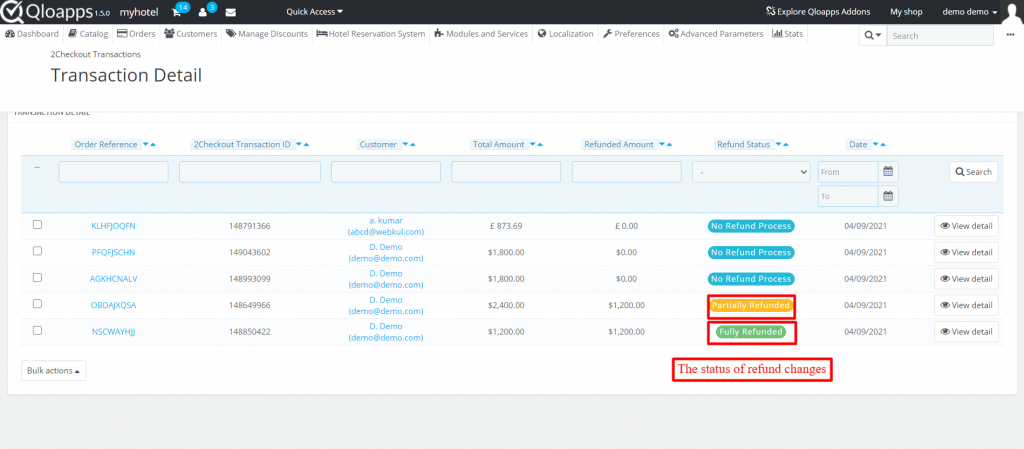Click transaction ID 148791366
The height and width of the screenshot is (449, 1024).
[249, 226]
